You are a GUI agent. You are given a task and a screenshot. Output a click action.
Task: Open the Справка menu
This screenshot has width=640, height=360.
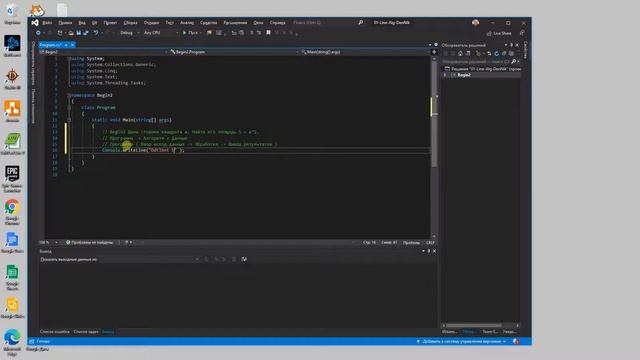click(278, 23)
